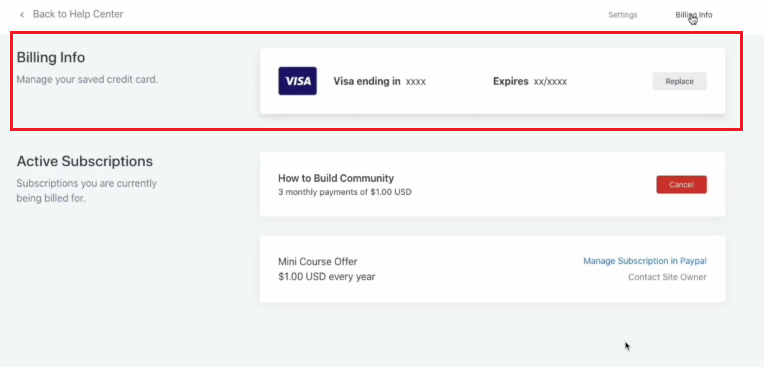Click the Expires date text
This screenshot has height=367, width=764.
coord(530,81)
